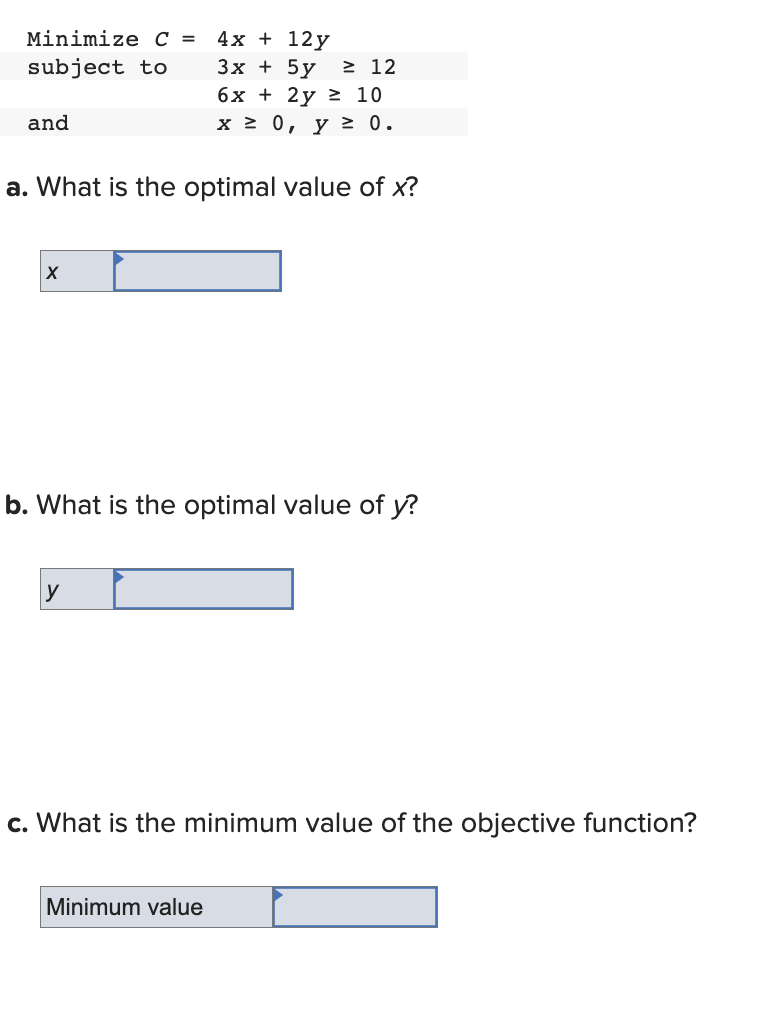
Task: Select the constraint line 6x + 2y ≥ 10
Action: tap(300, 94)
